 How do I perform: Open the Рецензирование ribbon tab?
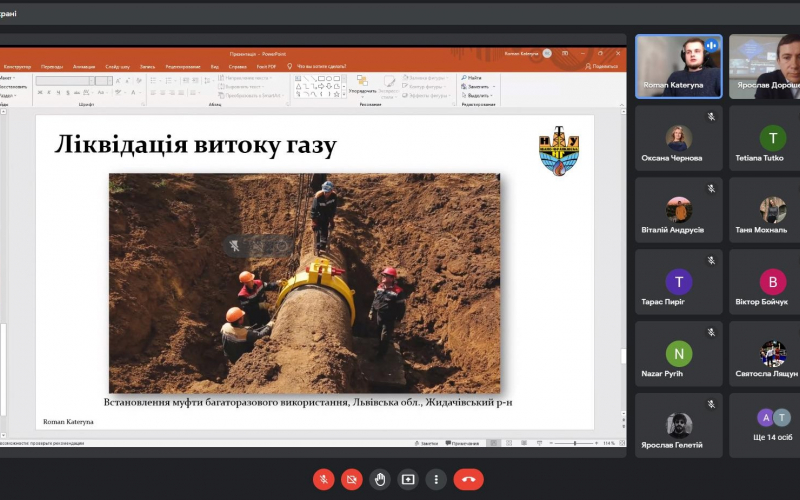[183, 67]
